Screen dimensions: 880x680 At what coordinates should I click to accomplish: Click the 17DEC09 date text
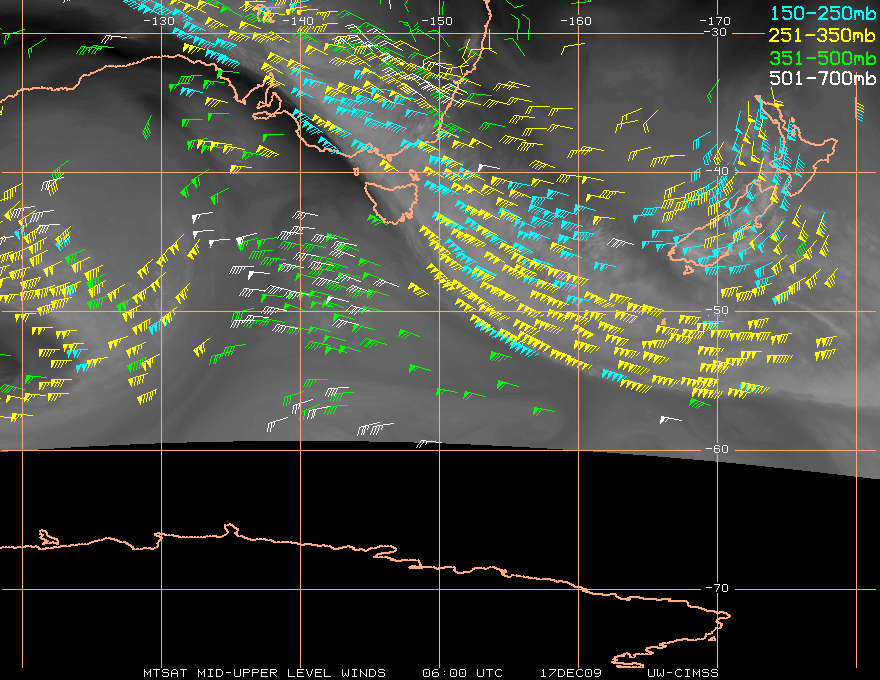pyautogui.click(x=571, y=673)
